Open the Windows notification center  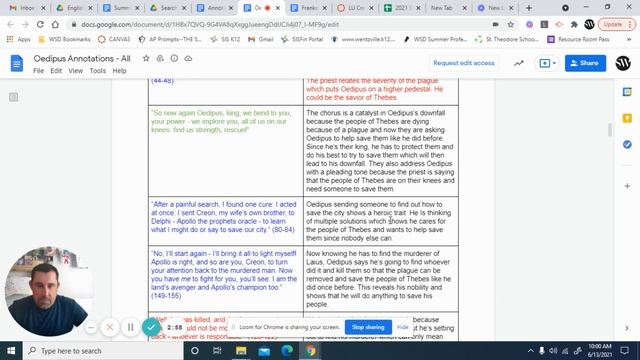tap(624, 351)
